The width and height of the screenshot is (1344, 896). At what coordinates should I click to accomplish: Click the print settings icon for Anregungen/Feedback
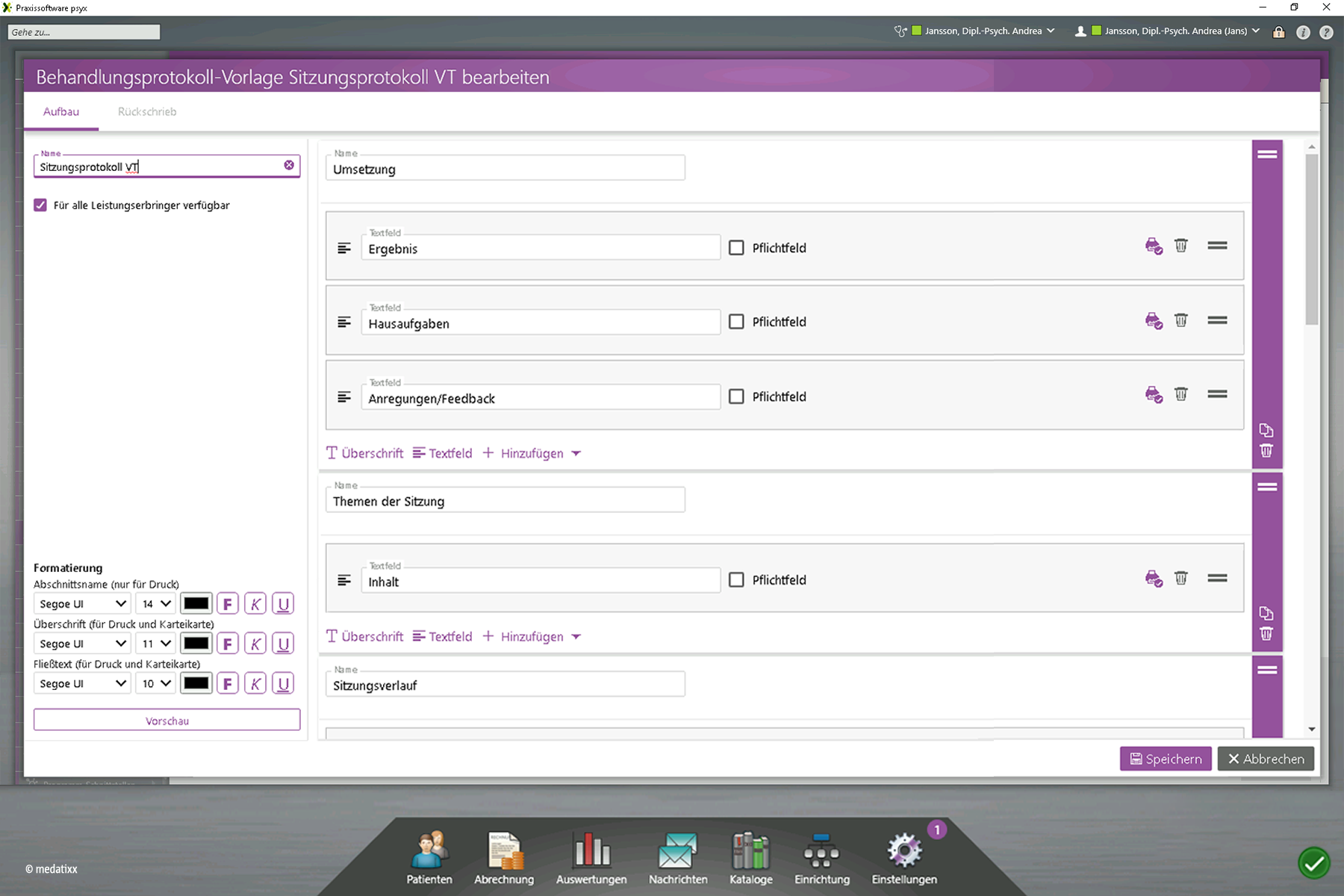pyautogui.click(x=1153, y=394)
